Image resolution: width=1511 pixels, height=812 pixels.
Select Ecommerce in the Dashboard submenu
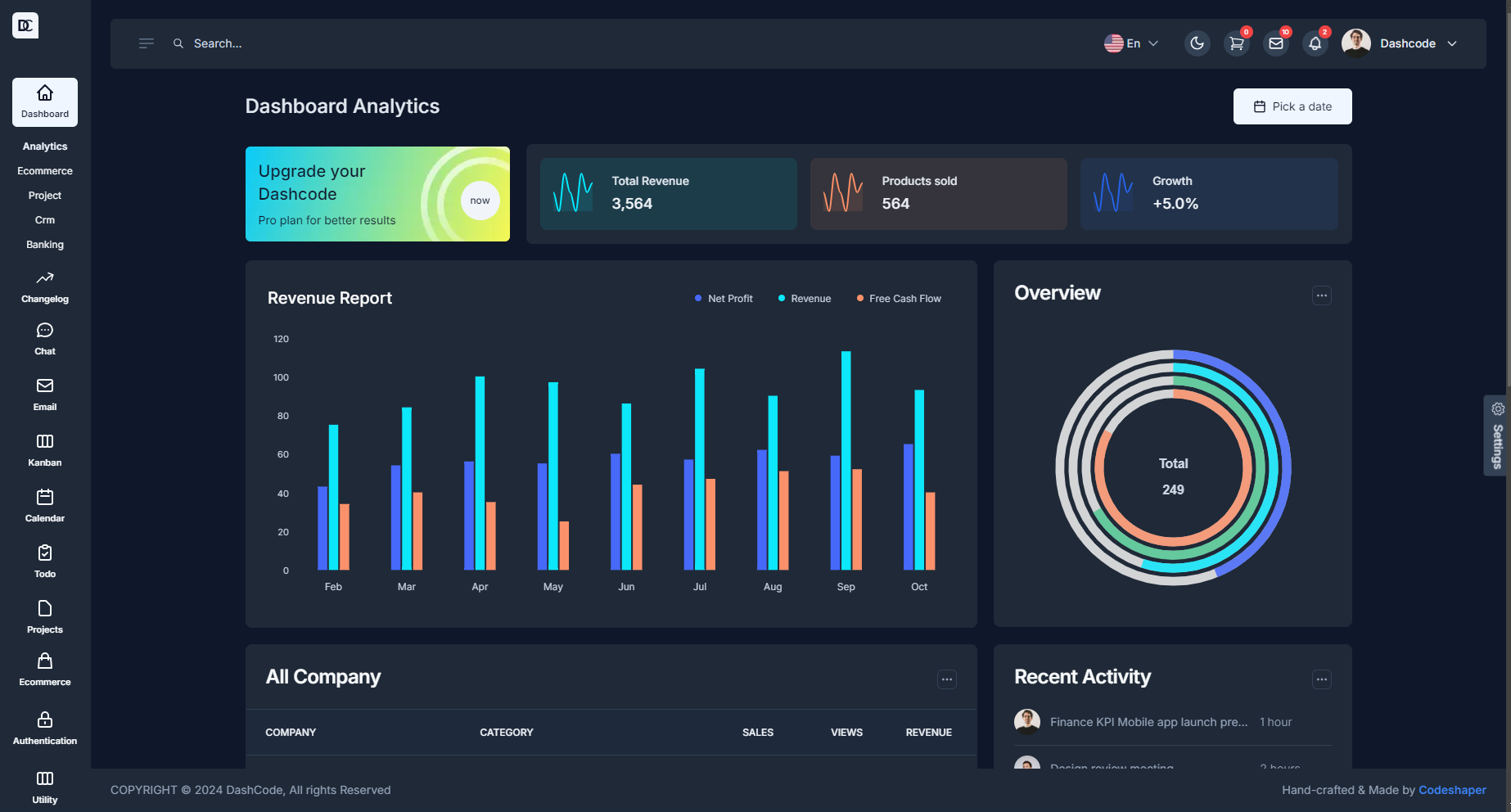pos(45,171)
